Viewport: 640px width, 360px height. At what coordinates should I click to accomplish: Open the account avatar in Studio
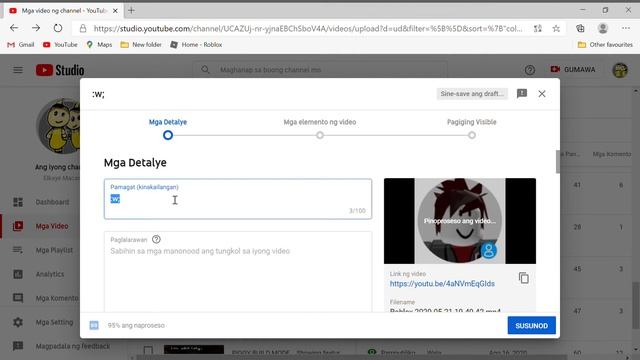620,70
